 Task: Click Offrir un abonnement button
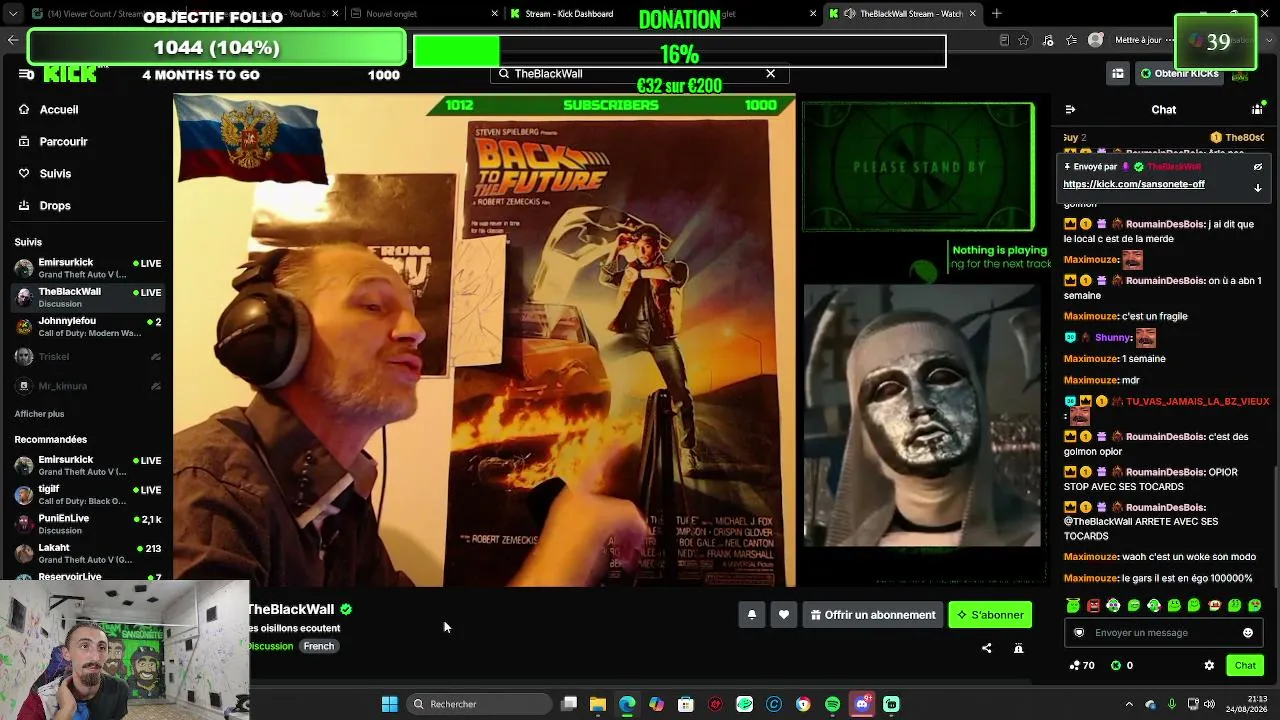coord(873,615)
